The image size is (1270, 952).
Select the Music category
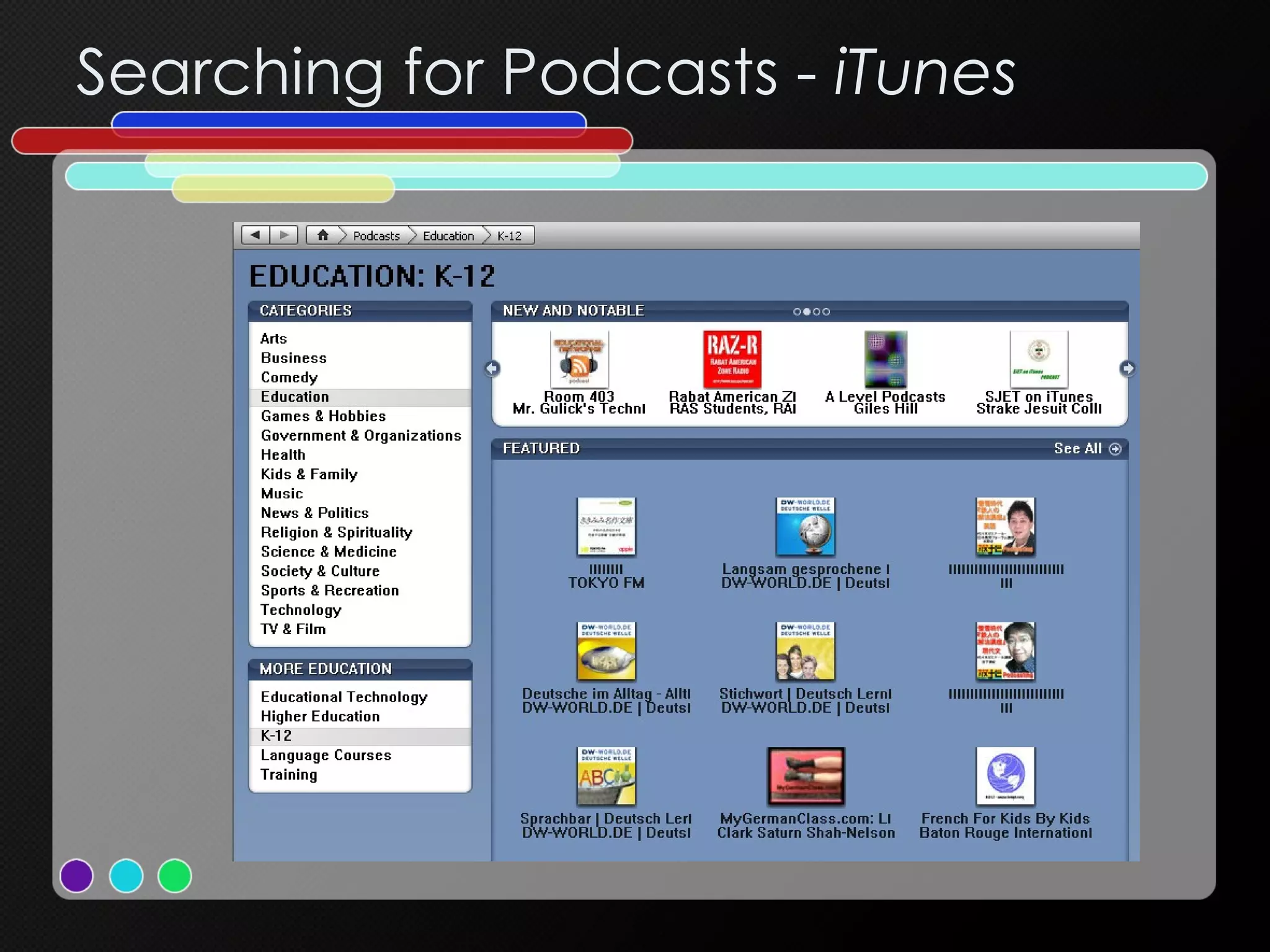tap(360, 493)
